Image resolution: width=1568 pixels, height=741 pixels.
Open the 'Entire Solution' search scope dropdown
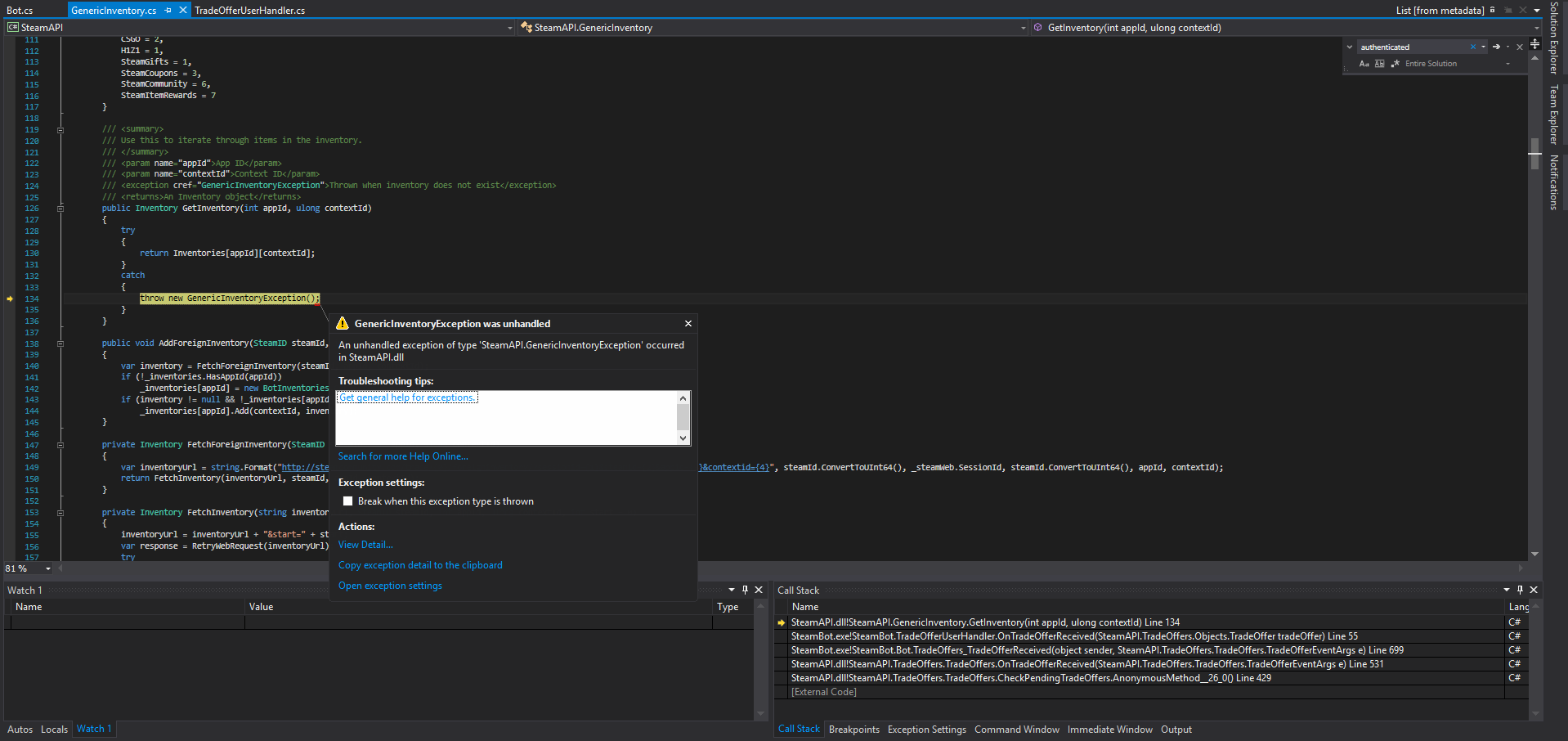tap(1508, 64)
